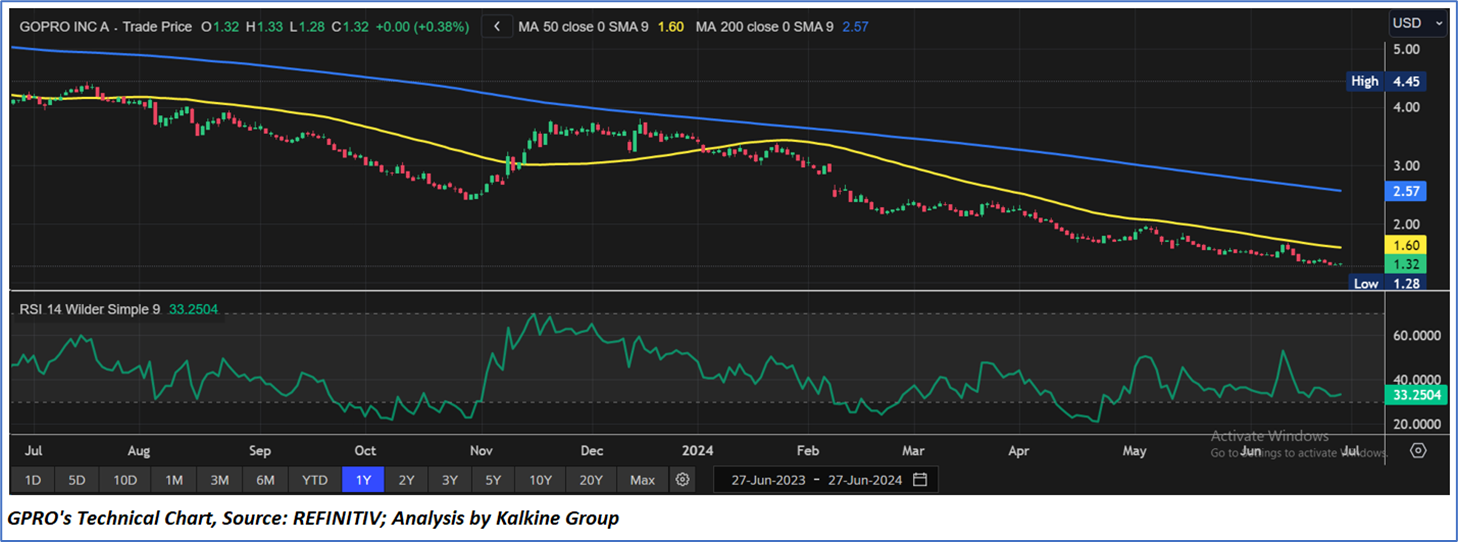
Task: Select the YTD range button
Action: pos(314,480)
